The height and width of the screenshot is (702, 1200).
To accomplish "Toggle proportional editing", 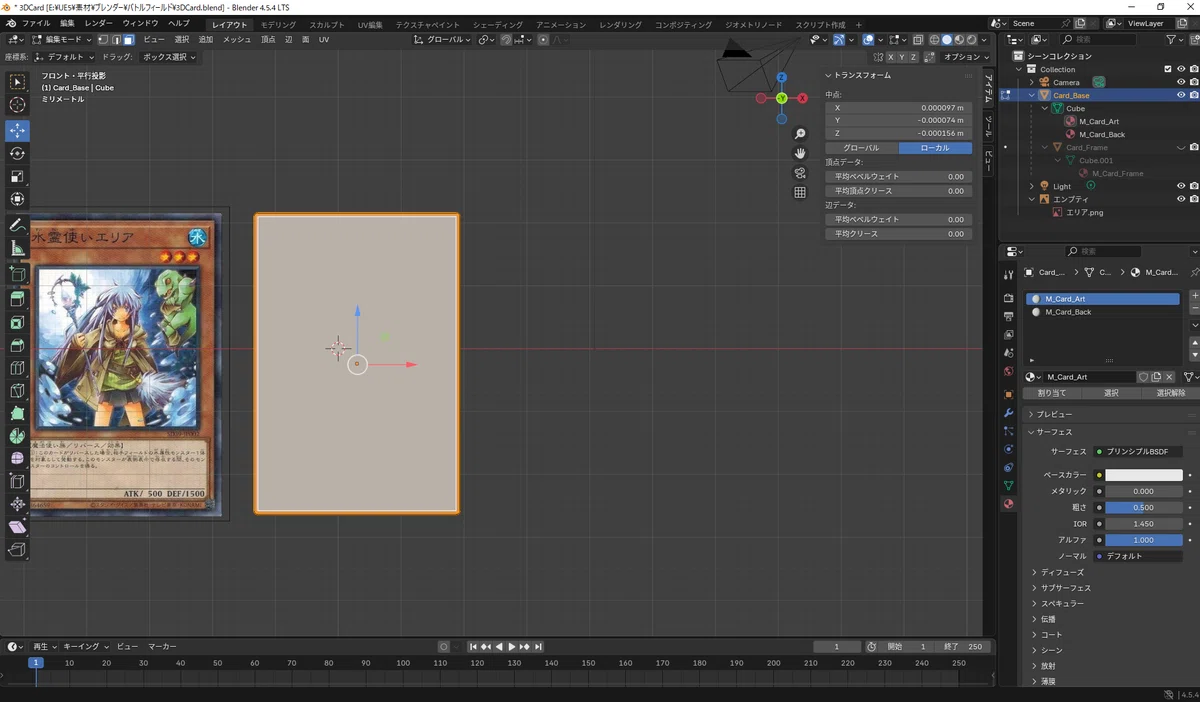I will pos(543,39).
